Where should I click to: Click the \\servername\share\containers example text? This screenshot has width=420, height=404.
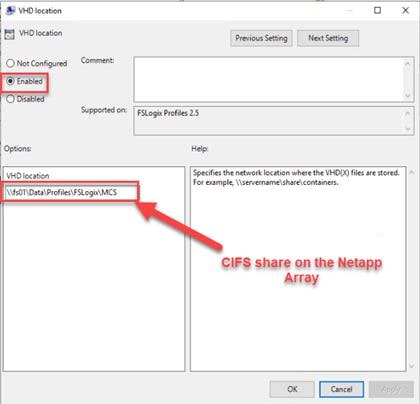286,182
